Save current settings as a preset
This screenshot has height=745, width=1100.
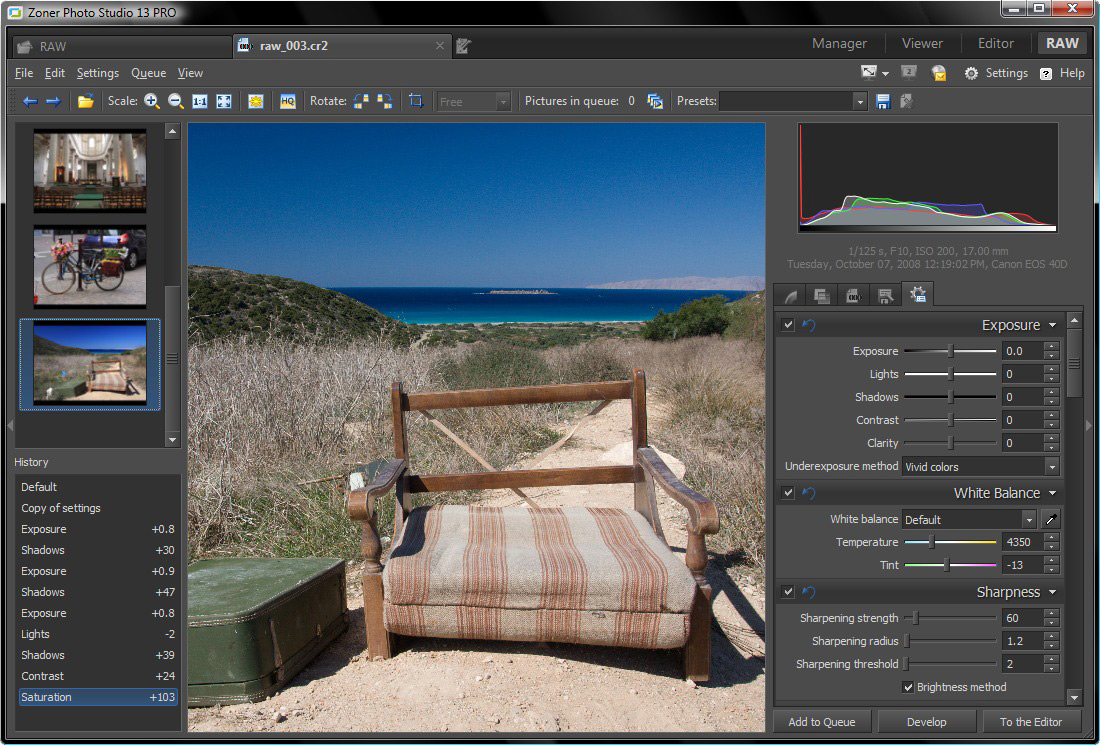pyautogui.click(x=885, y=100)
